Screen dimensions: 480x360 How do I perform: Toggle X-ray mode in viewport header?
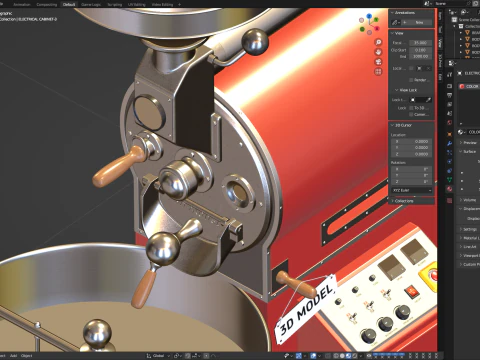pyautogui.click(x=328, y=356)
